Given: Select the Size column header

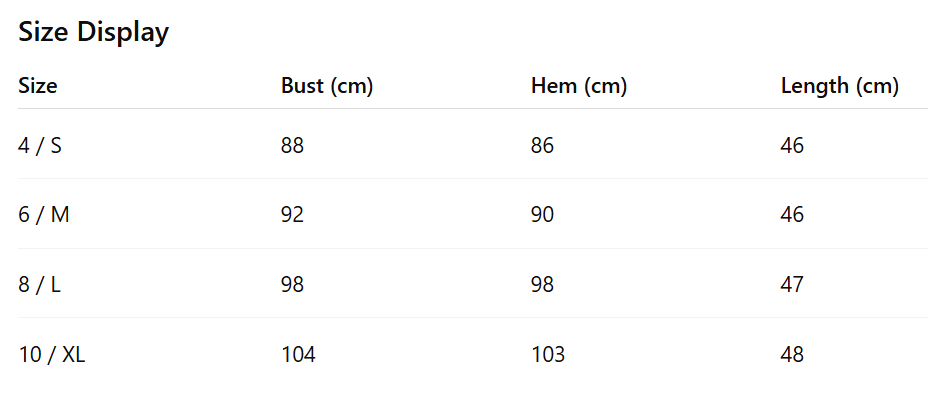Looking at the screenshot, I should pos(38,86).
